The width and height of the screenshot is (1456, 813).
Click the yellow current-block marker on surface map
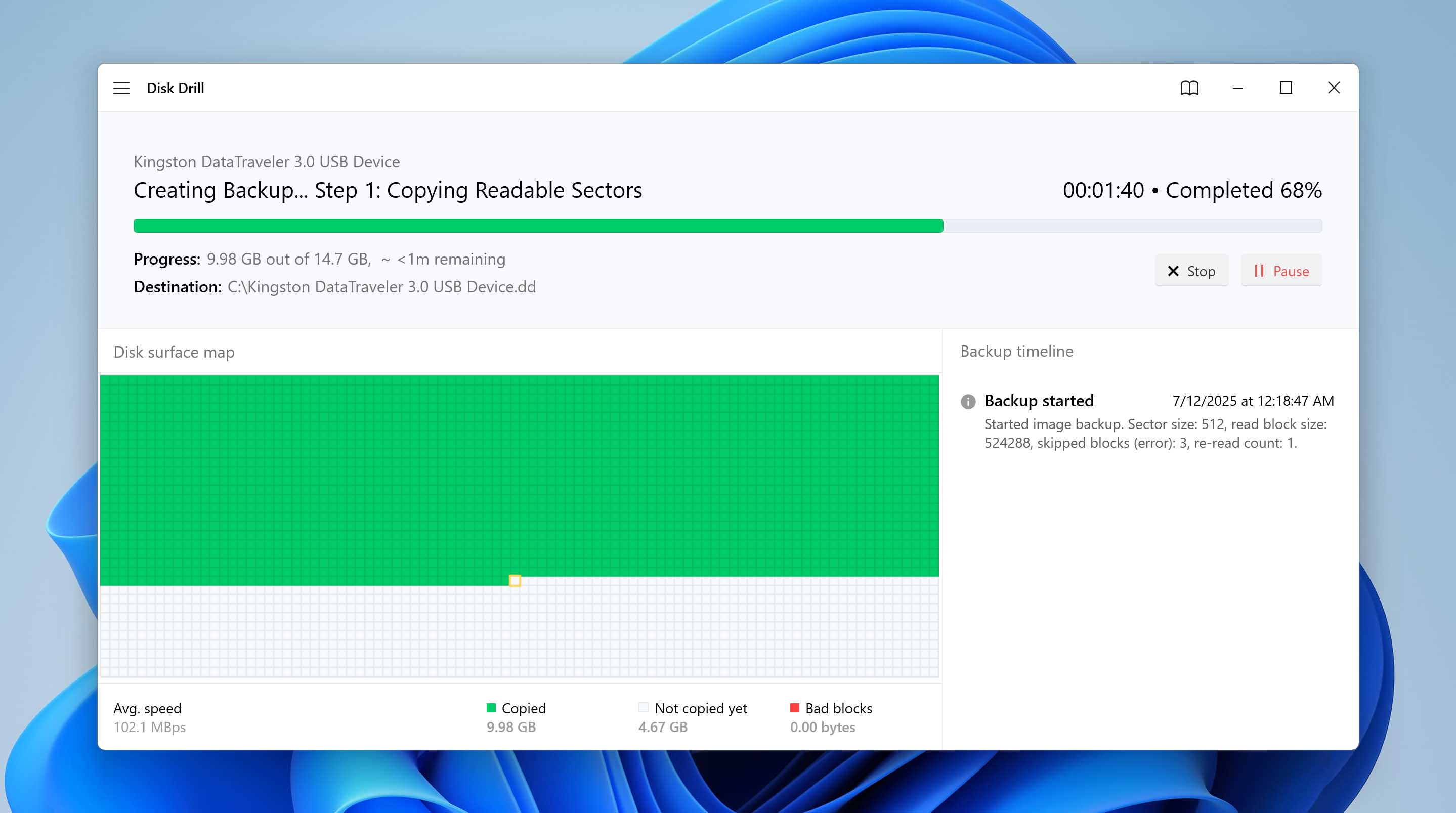coord(515,581)
